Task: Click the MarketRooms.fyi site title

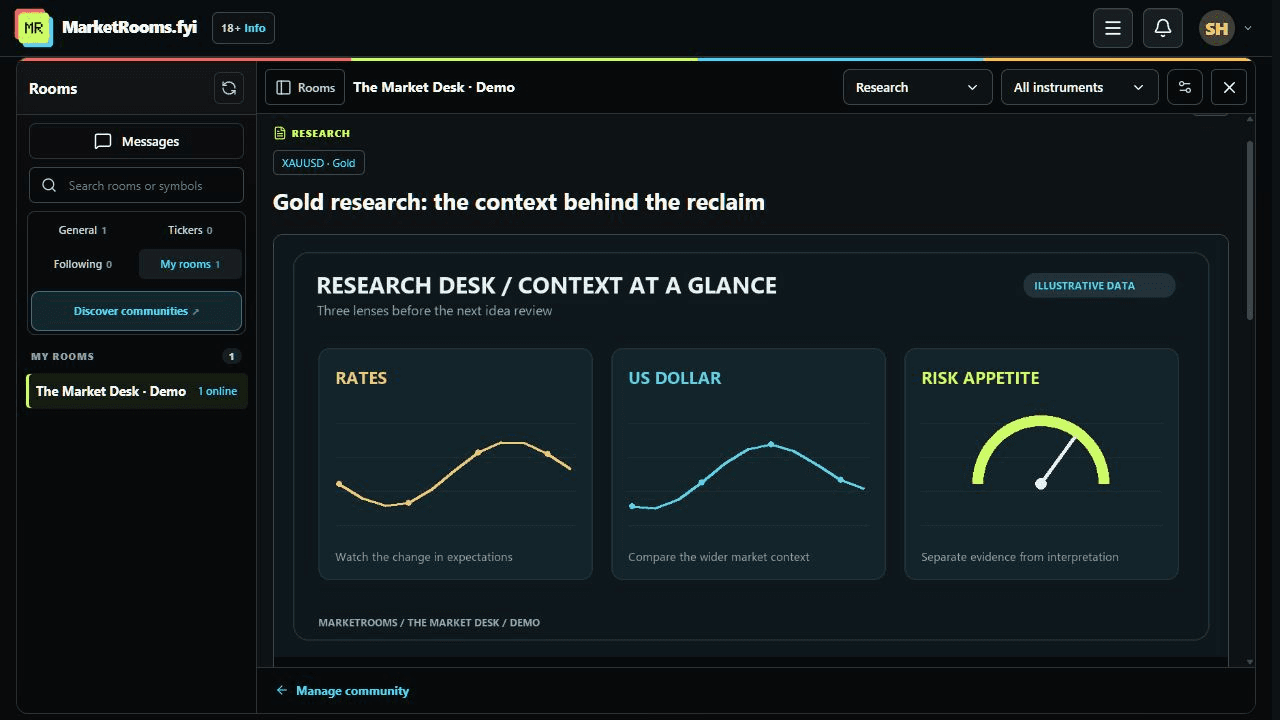Action: pyautogui.click(x=130, y=28)
